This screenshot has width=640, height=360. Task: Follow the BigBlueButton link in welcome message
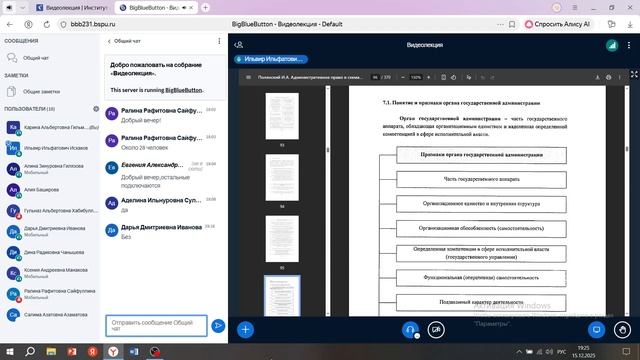184,90
